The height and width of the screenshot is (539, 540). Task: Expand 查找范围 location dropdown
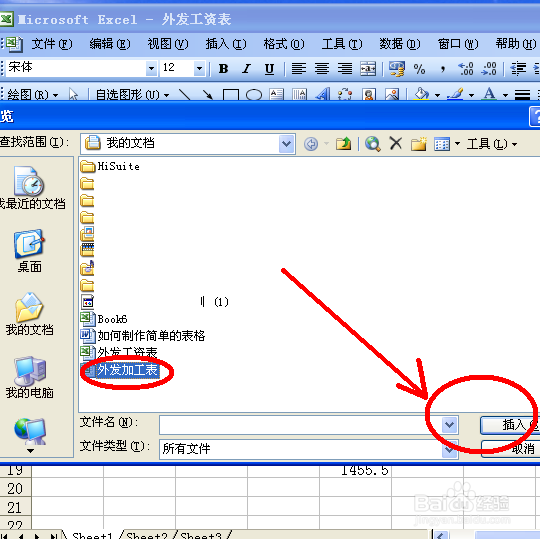pos(287,144)
